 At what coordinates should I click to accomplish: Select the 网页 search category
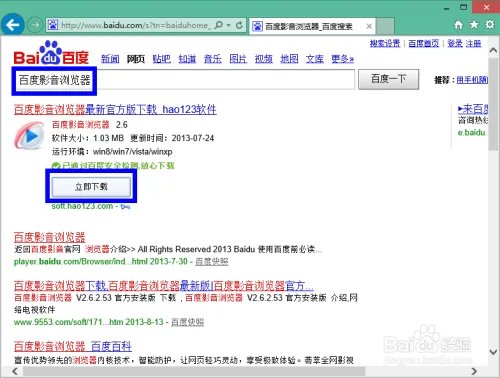coord(136,59)
